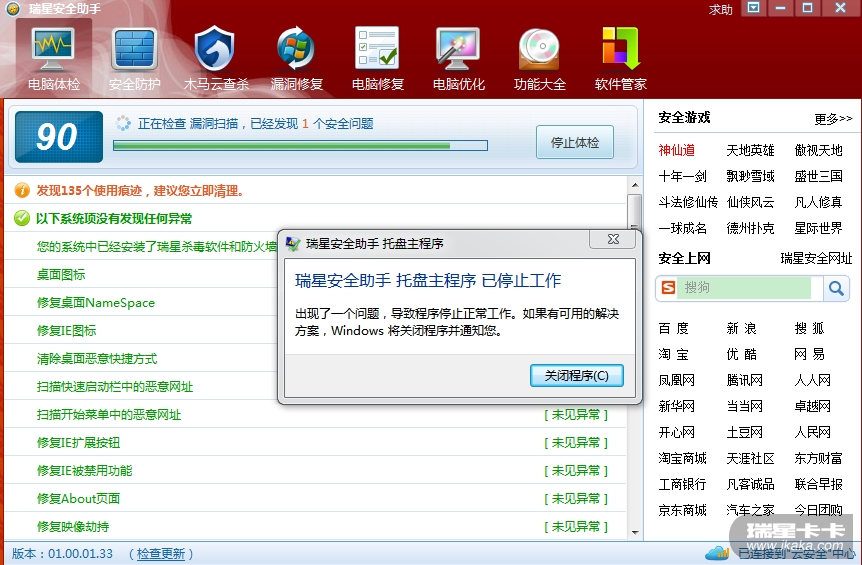Open the 天地英雄 game link
862x565 pixels.
coord(750,150)
